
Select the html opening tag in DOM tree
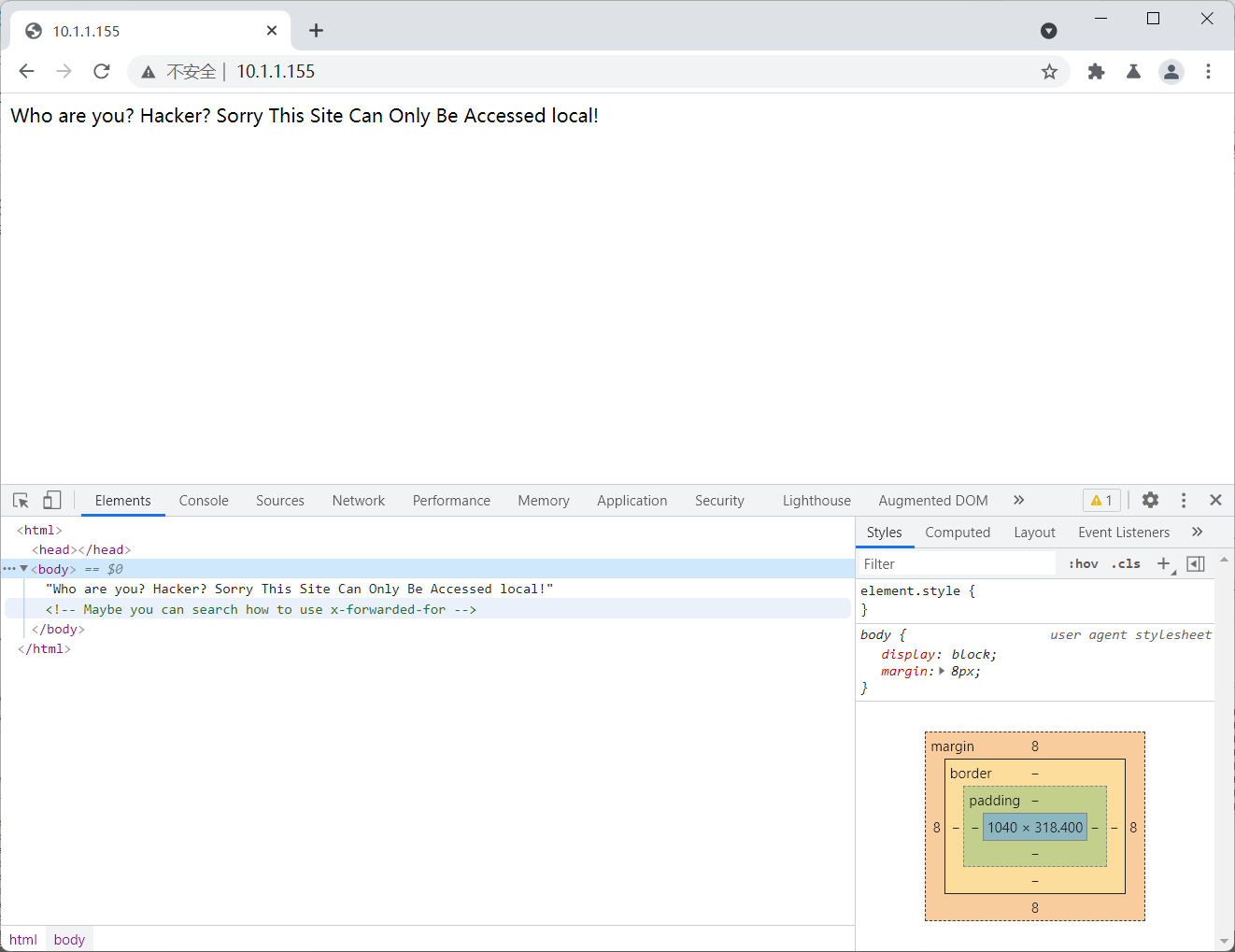point(39,530)
